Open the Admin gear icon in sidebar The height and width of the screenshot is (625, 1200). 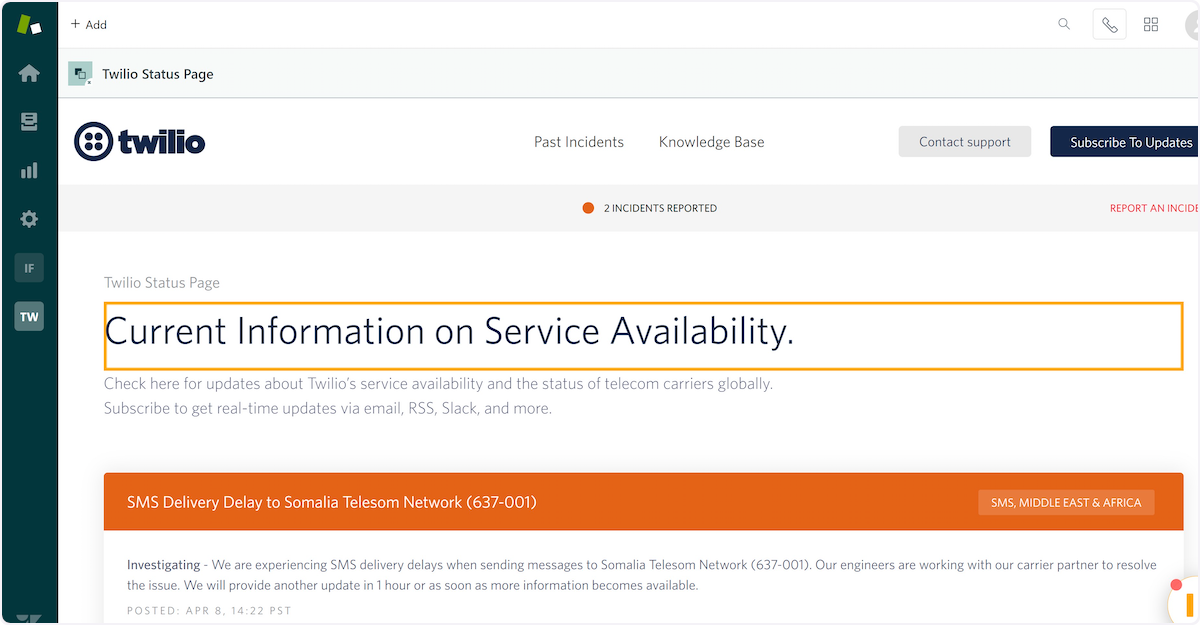coord(29,219)
